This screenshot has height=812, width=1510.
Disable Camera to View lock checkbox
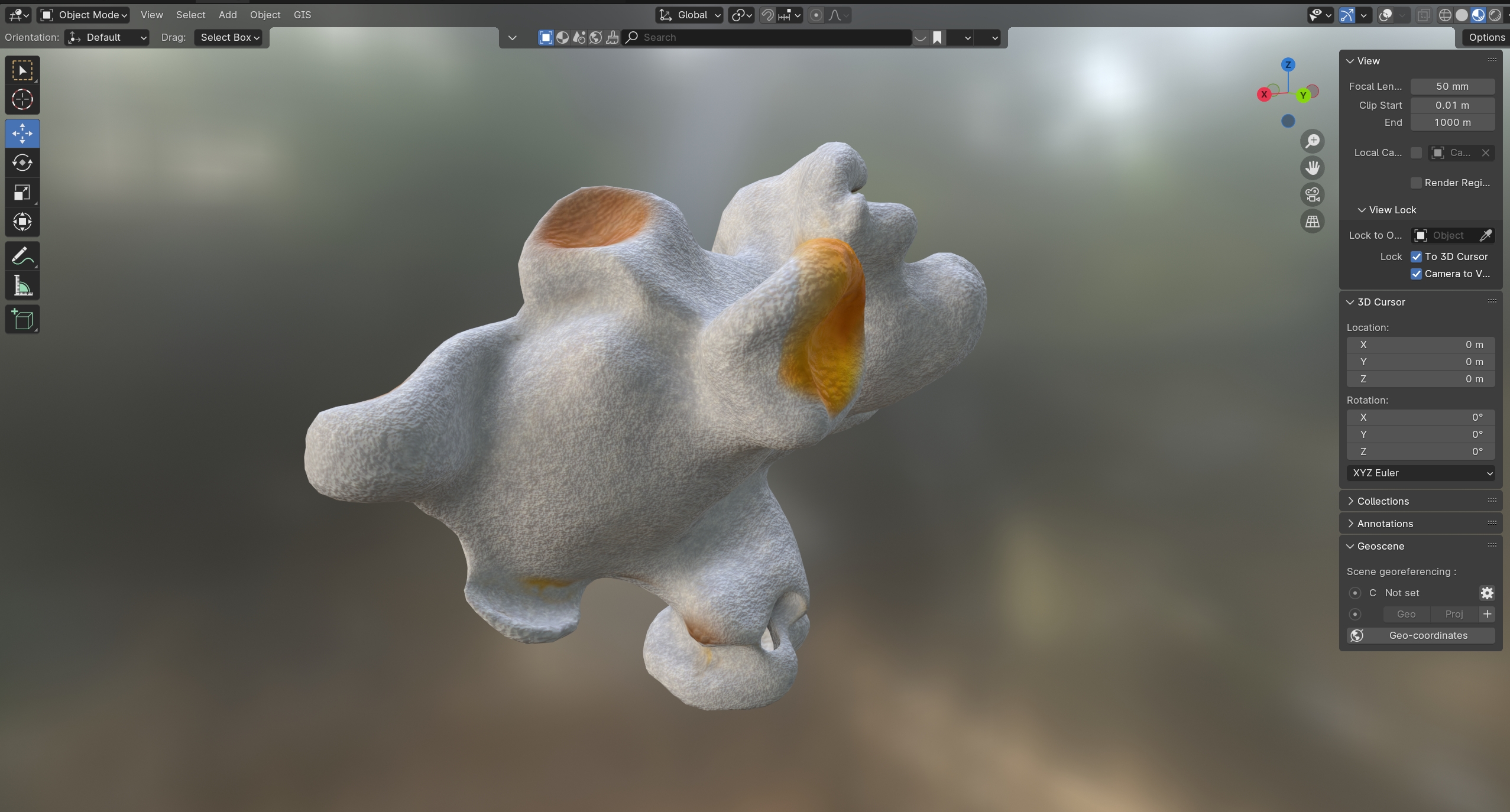pos(1416,274)
